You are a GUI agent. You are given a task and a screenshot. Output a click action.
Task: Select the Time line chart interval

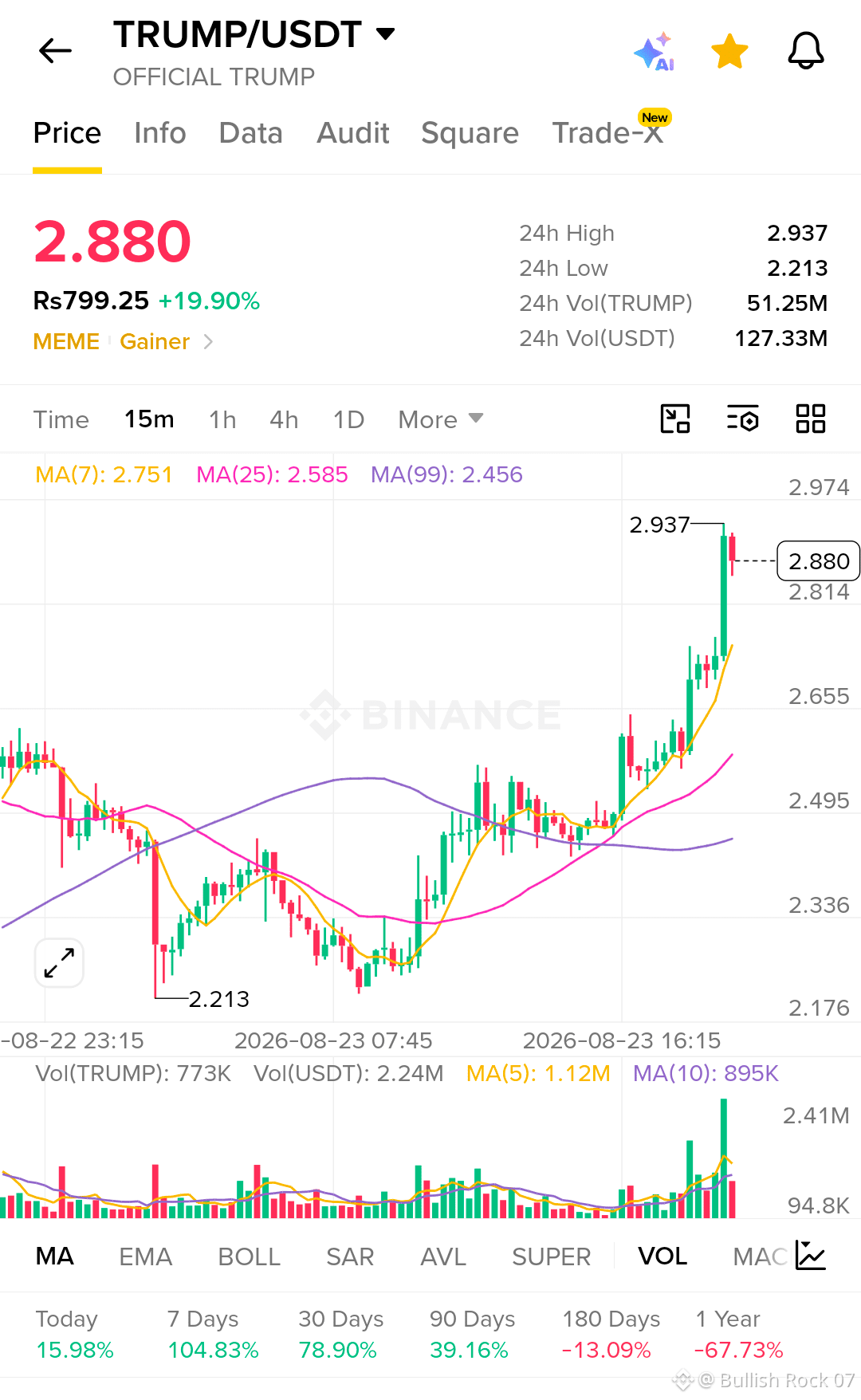pyautogui.click(x=61, y=419)
